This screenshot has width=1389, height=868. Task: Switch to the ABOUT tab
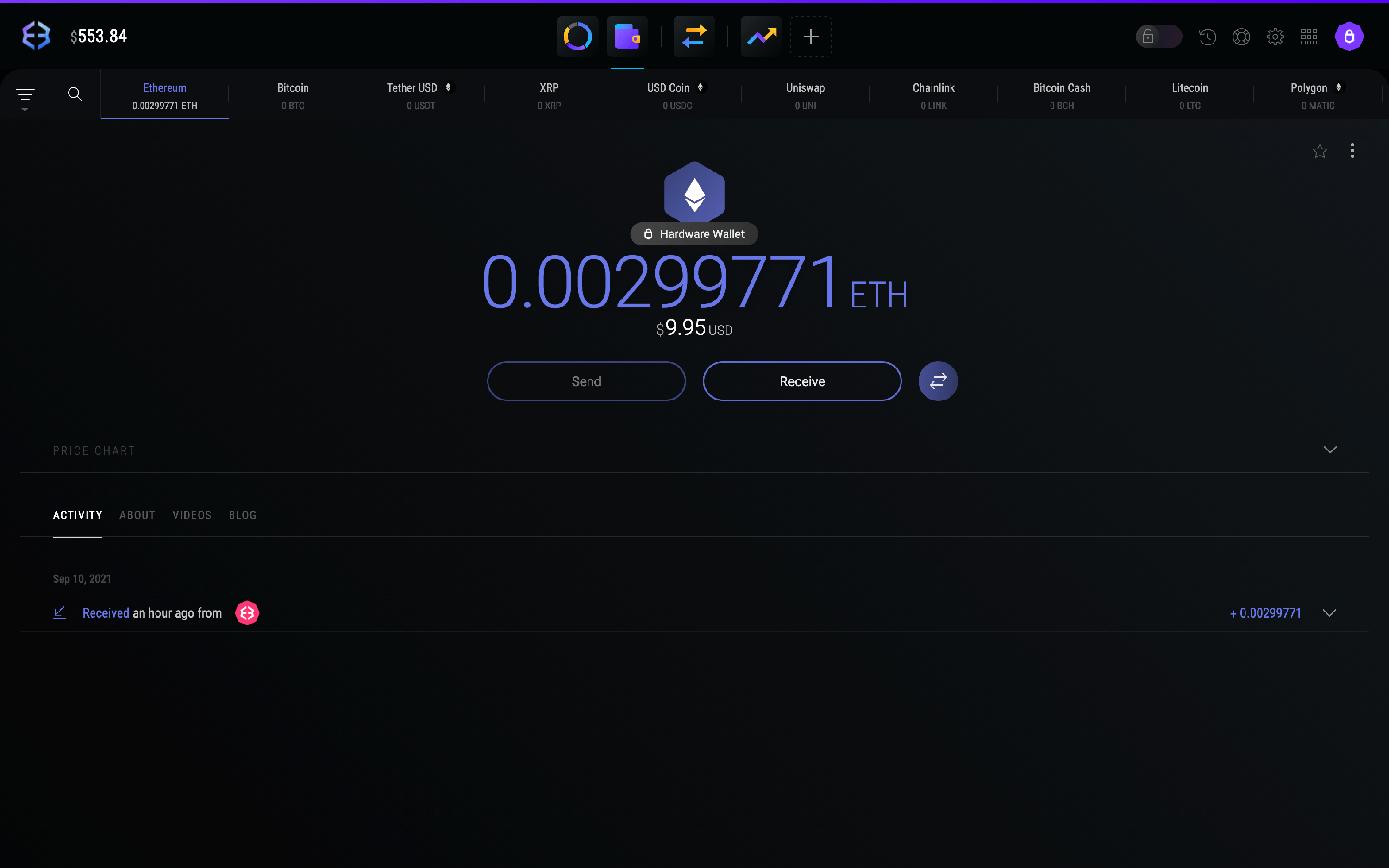pyautogui.click(x=137, y=516)
